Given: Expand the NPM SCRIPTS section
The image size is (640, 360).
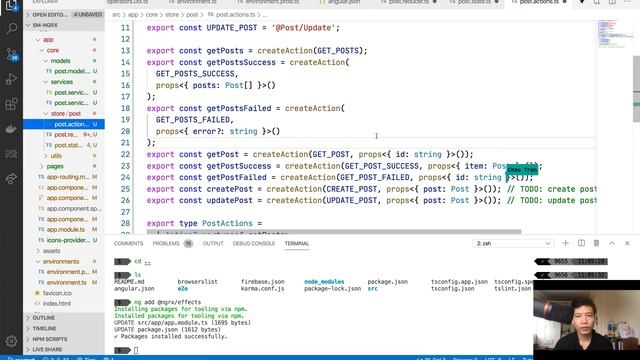Looking at the screenshot, I should click(64, 339).
